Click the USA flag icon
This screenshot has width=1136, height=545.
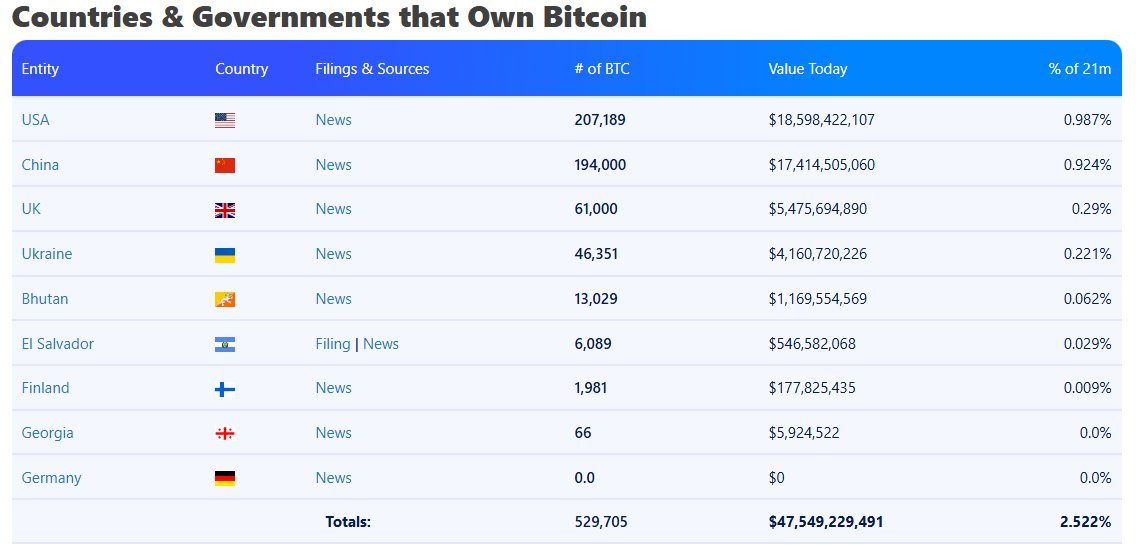pos(225,120)
